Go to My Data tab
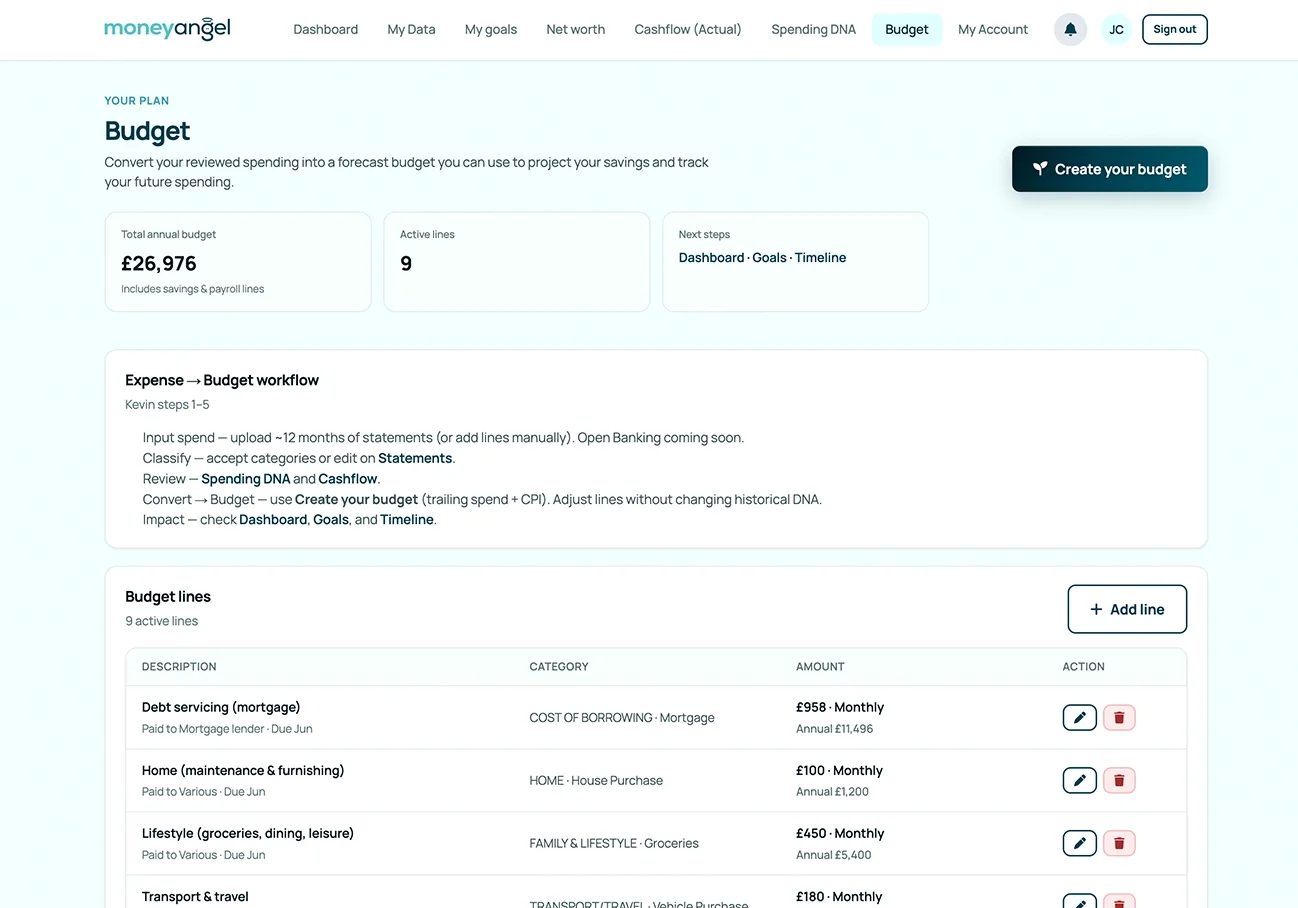The image size is (1298, 908). (411, 29)
